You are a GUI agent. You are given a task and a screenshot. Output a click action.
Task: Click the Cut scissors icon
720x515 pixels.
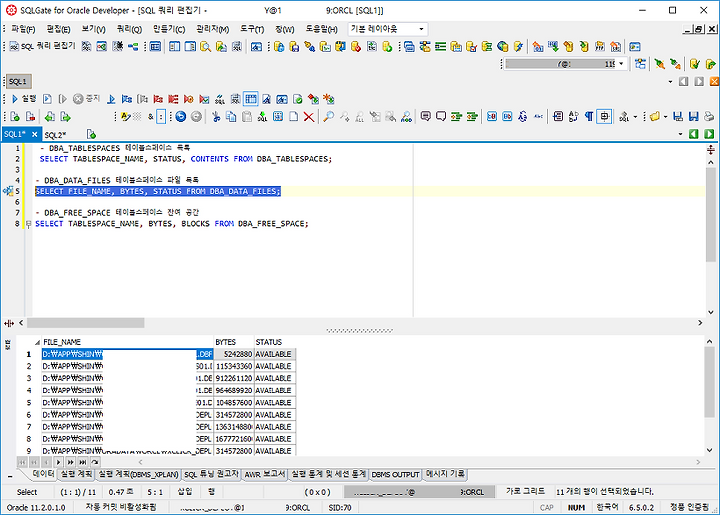coord(215,117)
